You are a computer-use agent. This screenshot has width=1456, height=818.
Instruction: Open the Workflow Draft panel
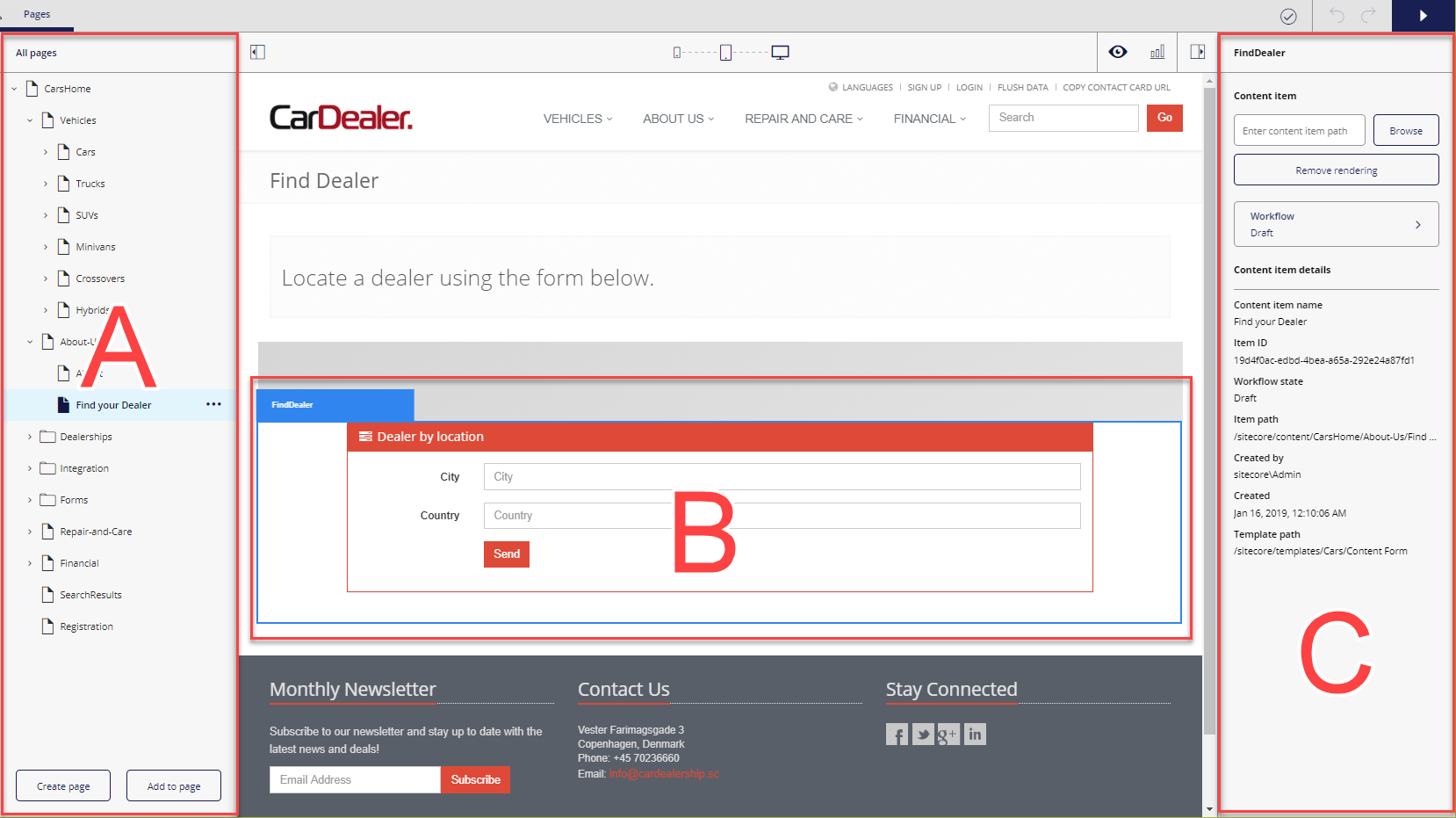click(1336, 224)
